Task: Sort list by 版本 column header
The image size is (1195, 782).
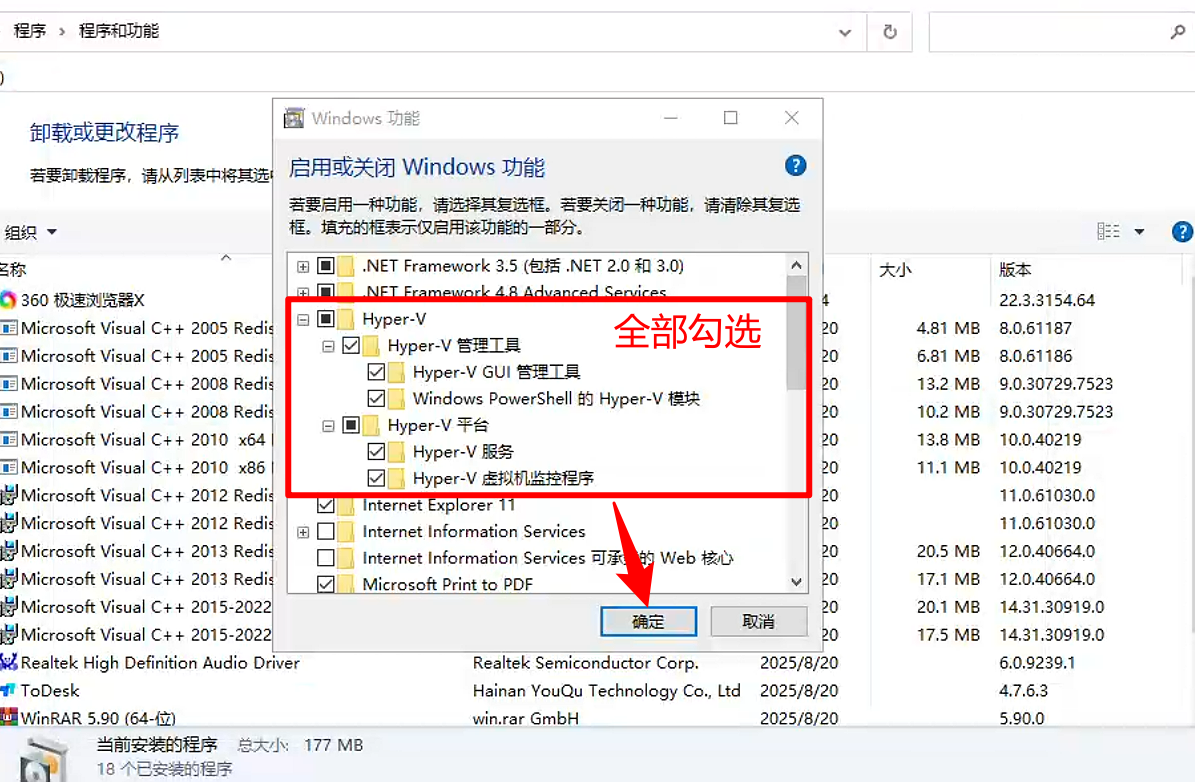Action: click(1014, 270)
